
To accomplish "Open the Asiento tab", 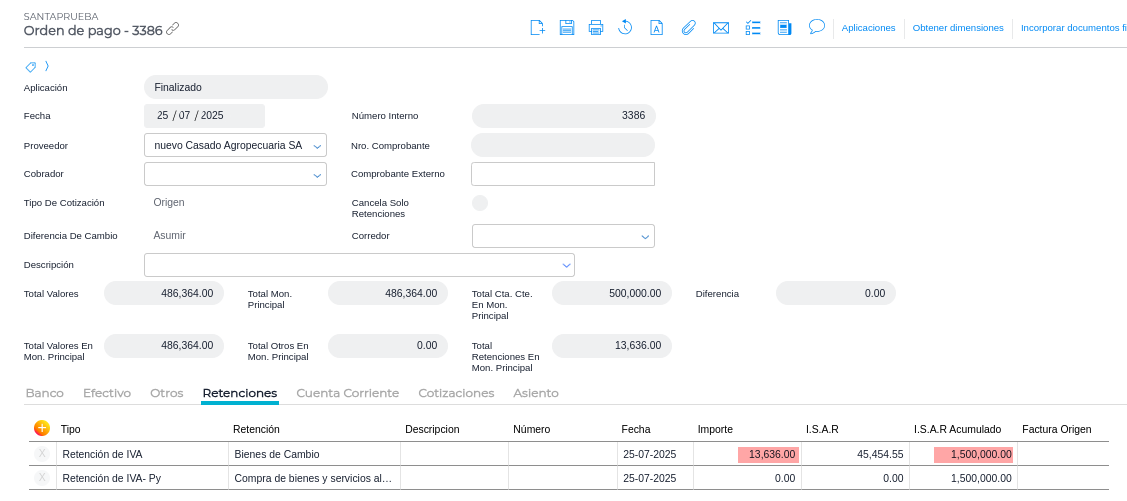I will [535, 393].
